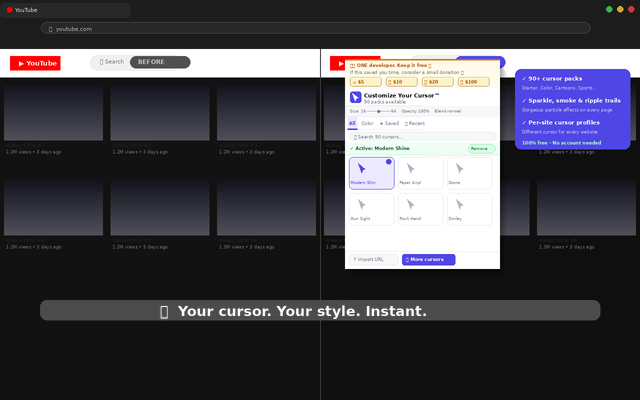The width and height of the screenshot is (640, 400).
Task: Click the Import URL button
Action: click(373, 260)
